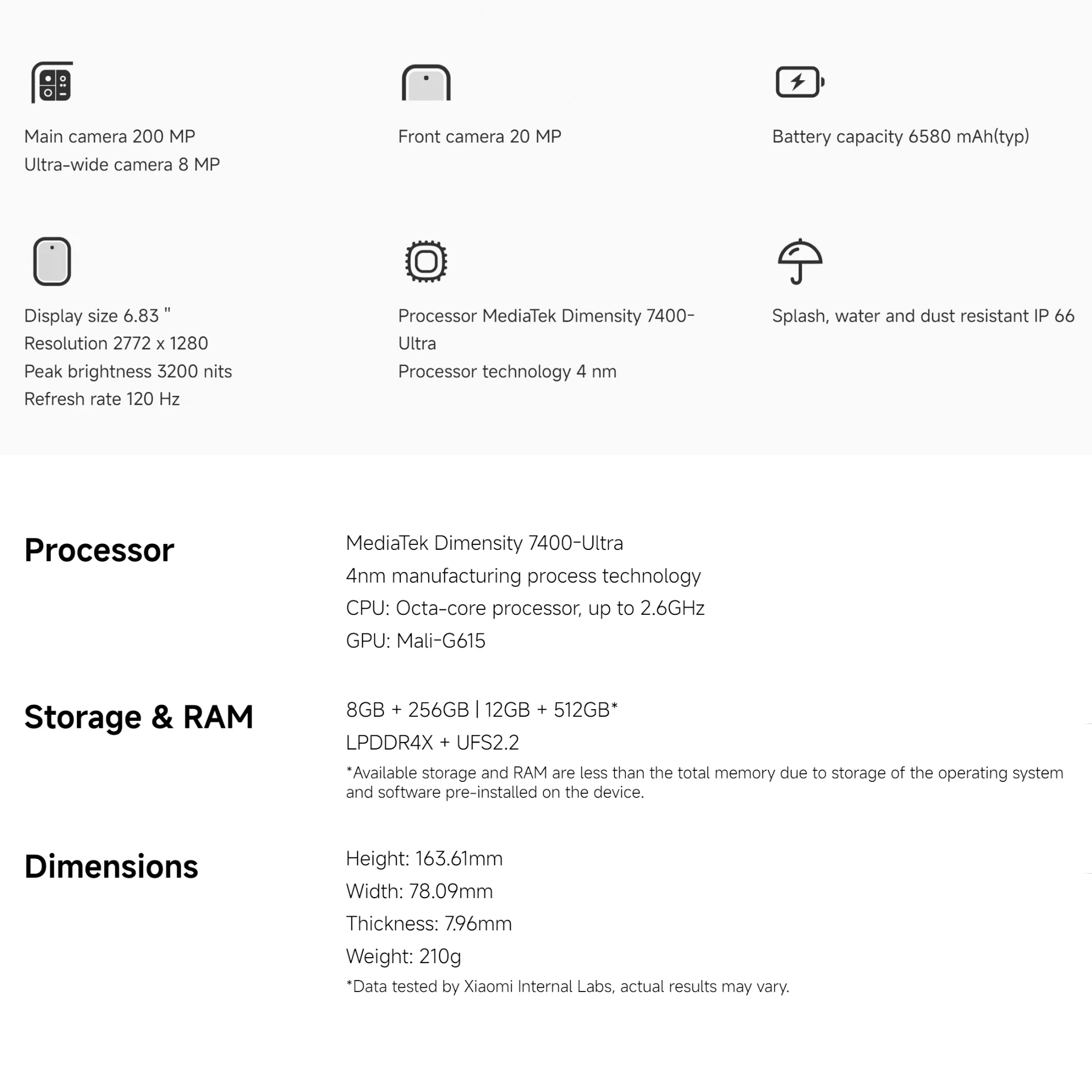Click Battery capacity 6580 mAh text
Screen dimensions: 1092x1092
900,137
